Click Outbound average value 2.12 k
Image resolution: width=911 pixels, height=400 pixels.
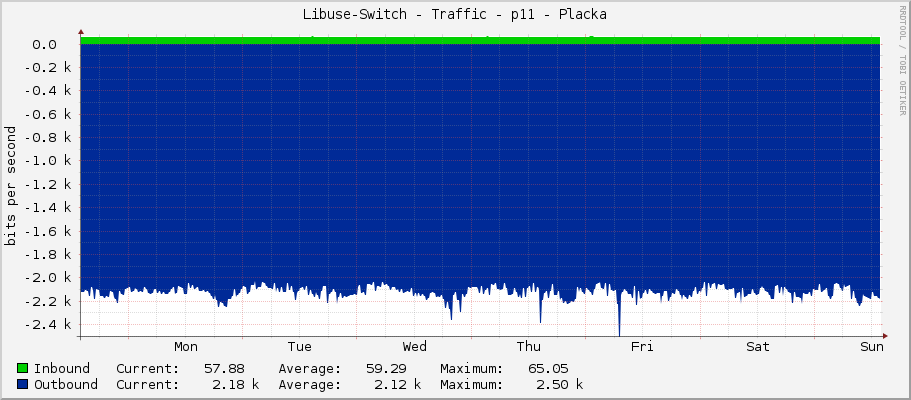pos(398,384)
